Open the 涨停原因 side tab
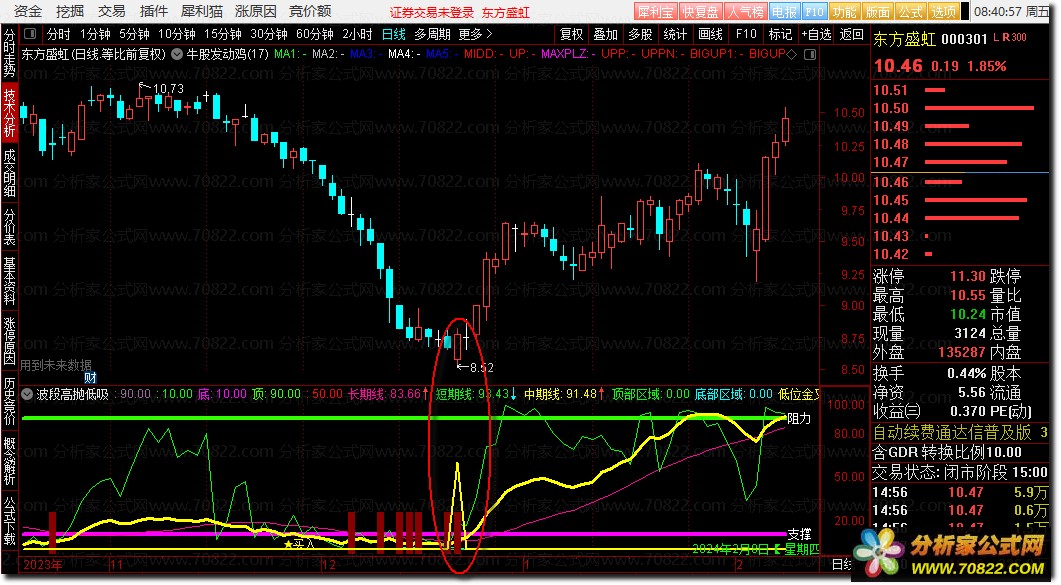The width and height of the screenshot is (1061, 585). click(9, 341)
